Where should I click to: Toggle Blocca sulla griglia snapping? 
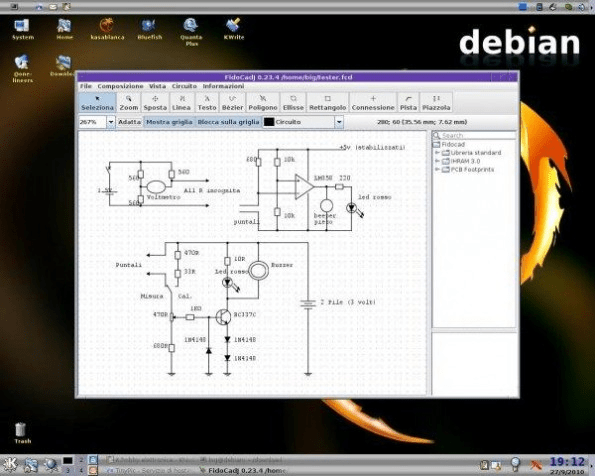pos(228,122)
